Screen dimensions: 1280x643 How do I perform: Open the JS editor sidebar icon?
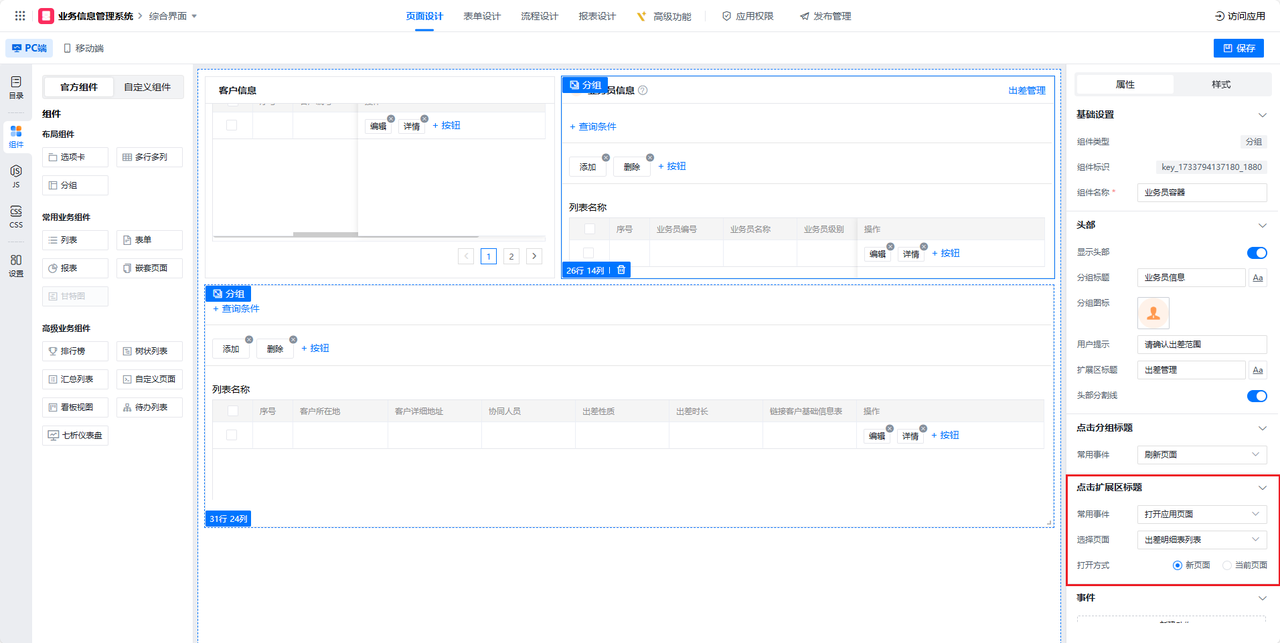click(16, 176)
